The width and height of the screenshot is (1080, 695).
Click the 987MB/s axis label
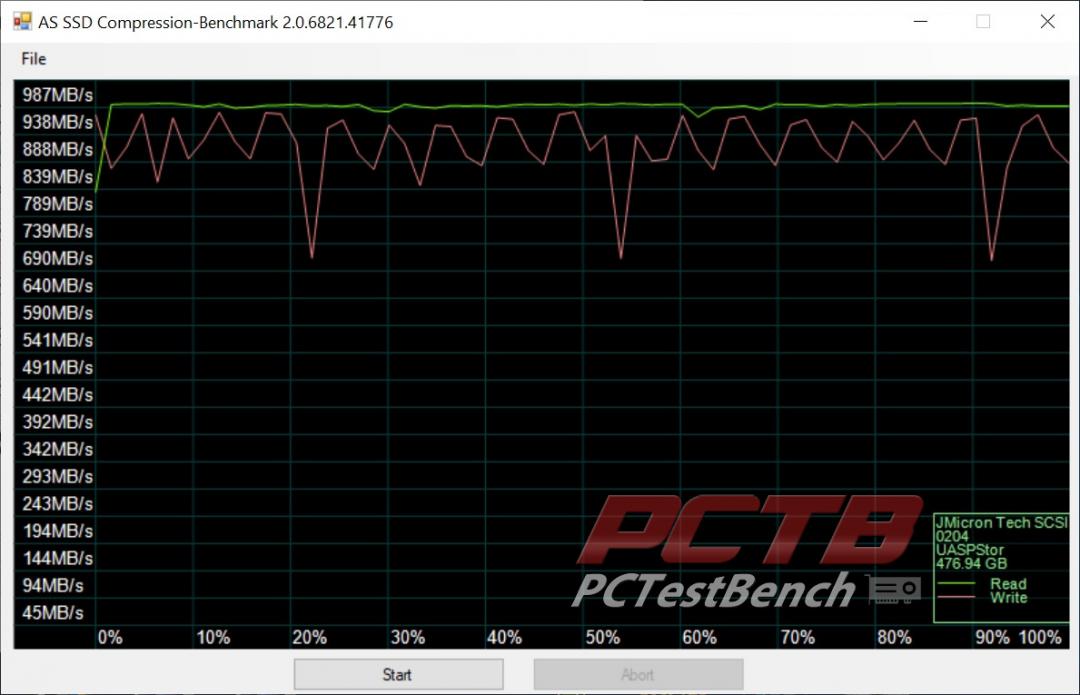pyautogui.click(x=57, y=95)
